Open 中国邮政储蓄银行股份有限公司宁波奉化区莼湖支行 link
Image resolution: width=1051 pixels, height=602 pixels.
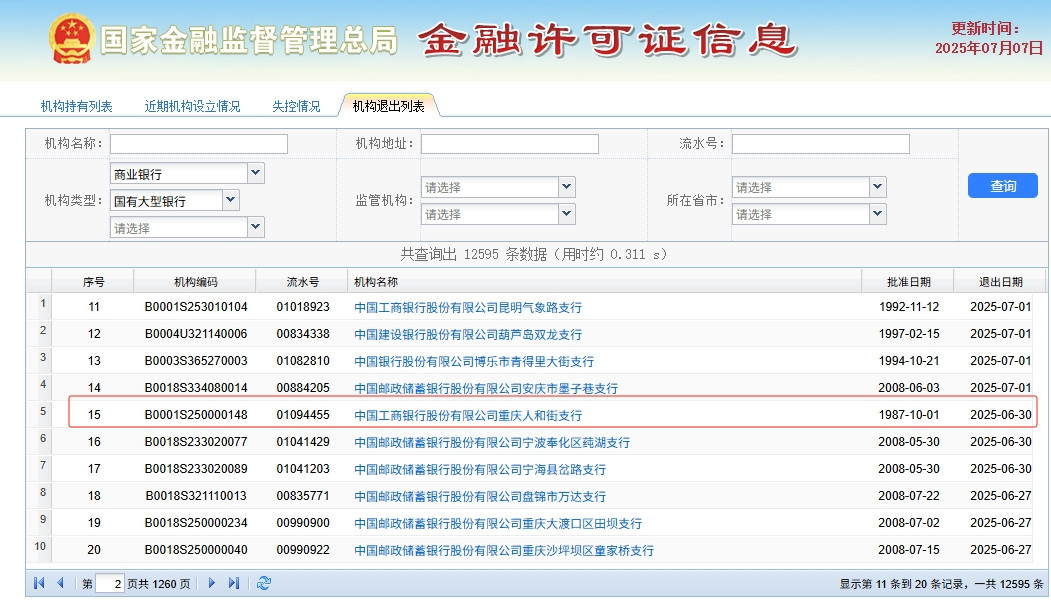[492, 442]
